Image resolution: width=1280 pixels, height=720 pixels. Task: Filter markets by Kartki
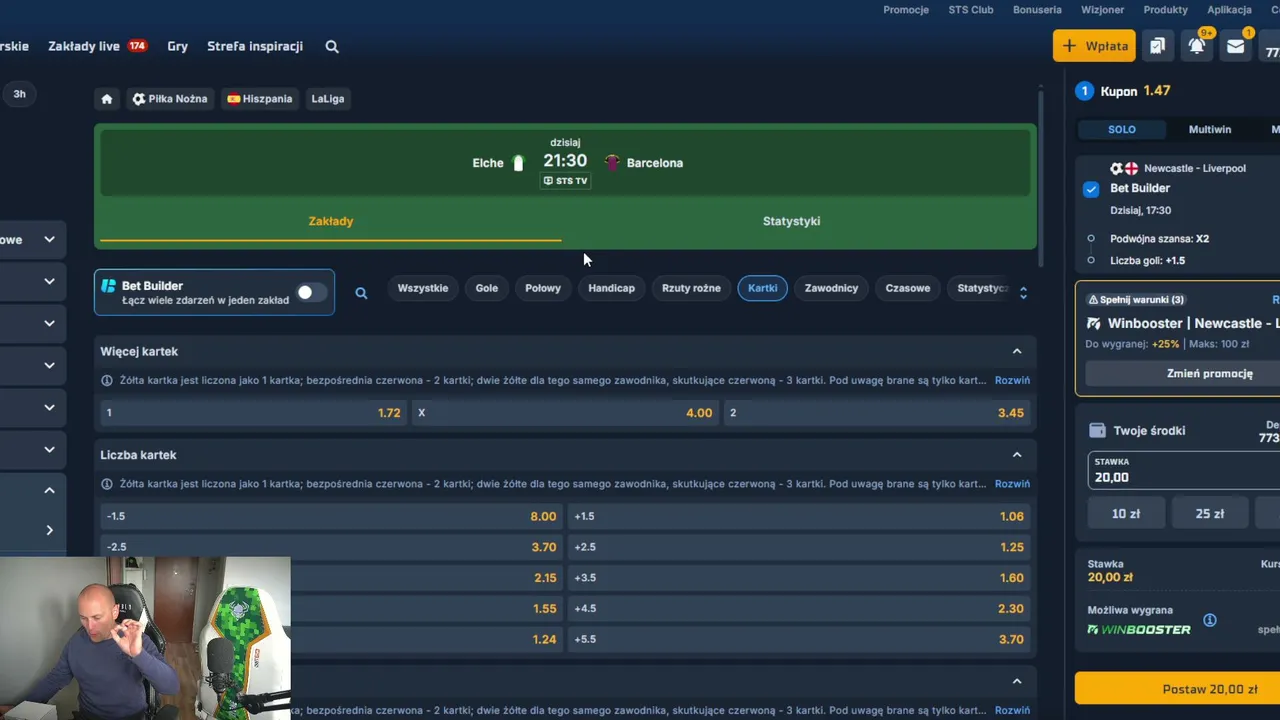(x=762, y=288)
